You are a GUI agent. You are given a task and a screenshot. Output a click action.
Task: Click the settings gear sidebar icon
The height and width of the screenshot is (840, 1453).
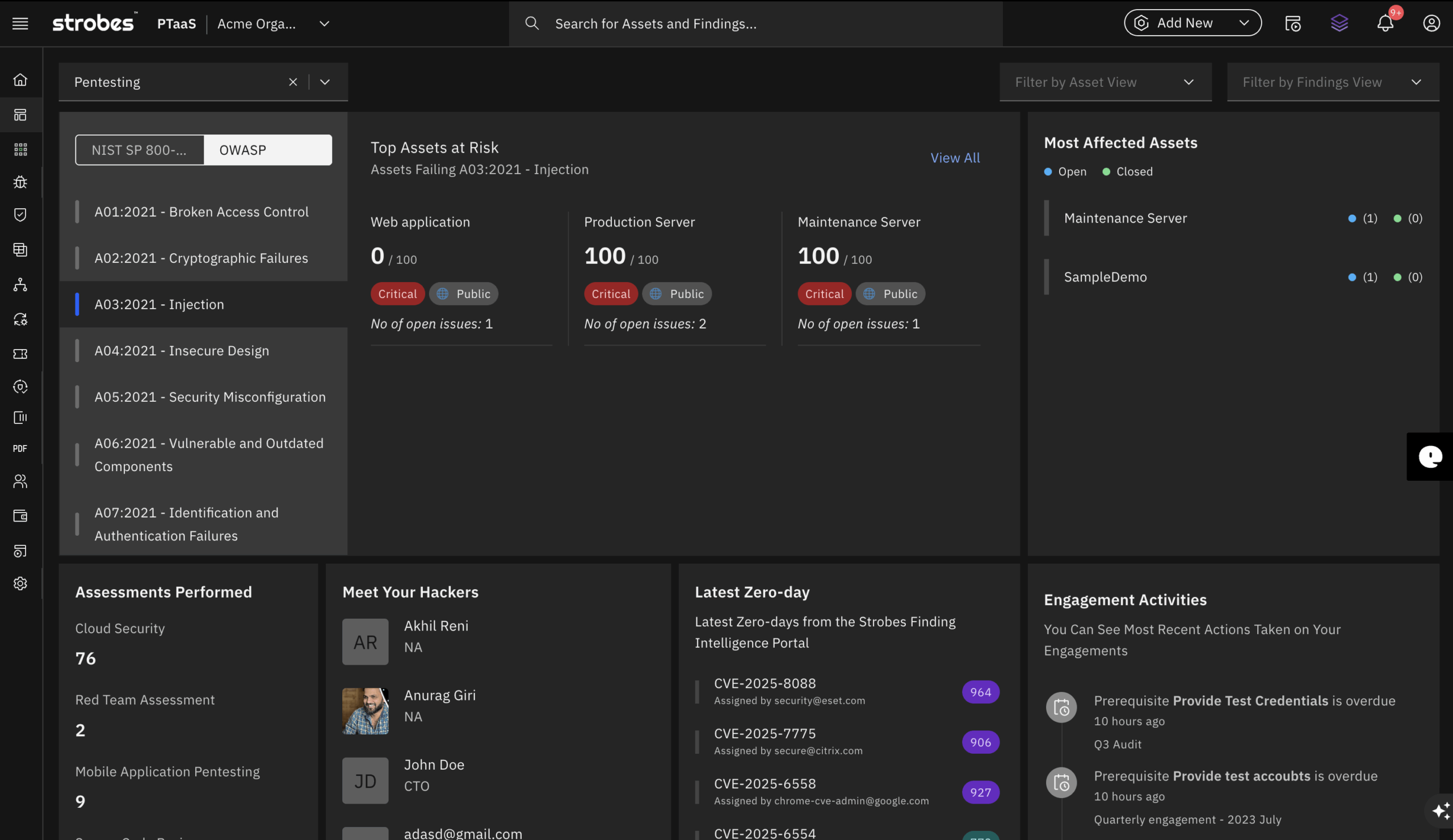pos(20,583)
